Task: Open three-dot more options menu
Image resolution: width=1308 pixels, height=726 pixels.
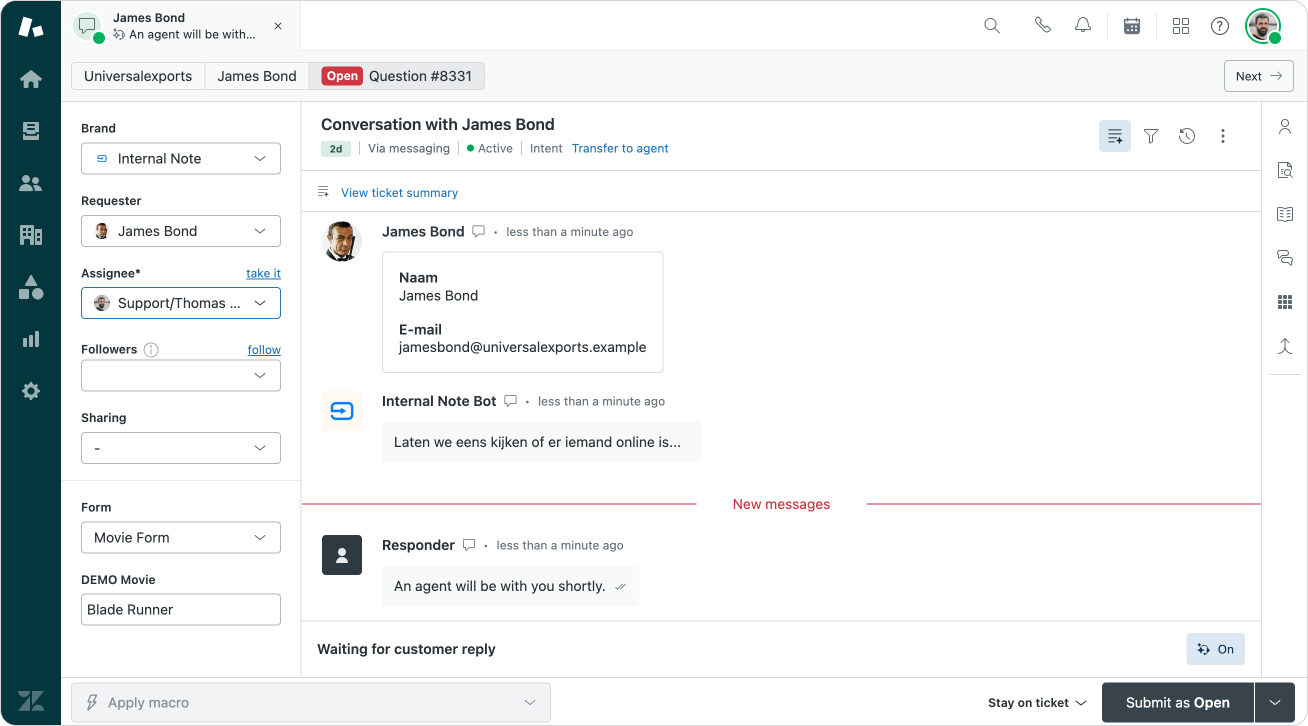Action: pyautogui.click(x=1223, y=136)
